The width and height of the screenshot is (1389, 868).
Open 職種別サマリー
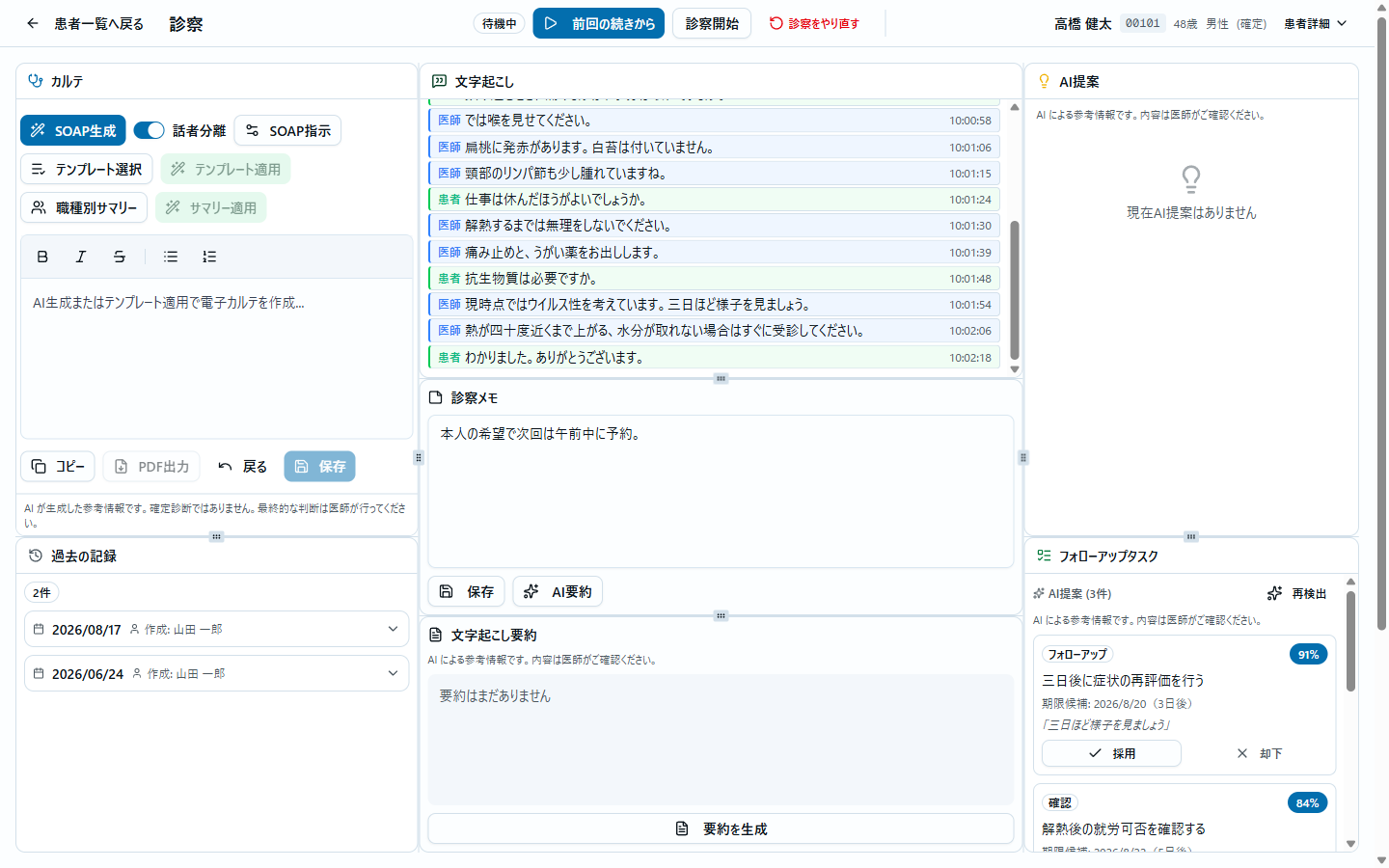pyautogui.click(x=84, y=207)
